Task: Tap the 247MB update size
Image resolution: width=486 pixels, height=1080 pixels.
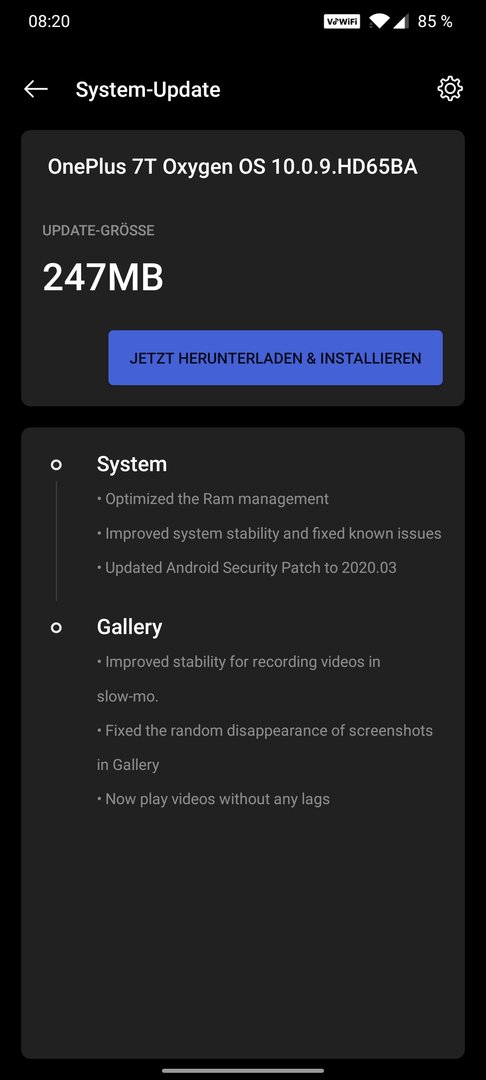Action: (103, 278)
